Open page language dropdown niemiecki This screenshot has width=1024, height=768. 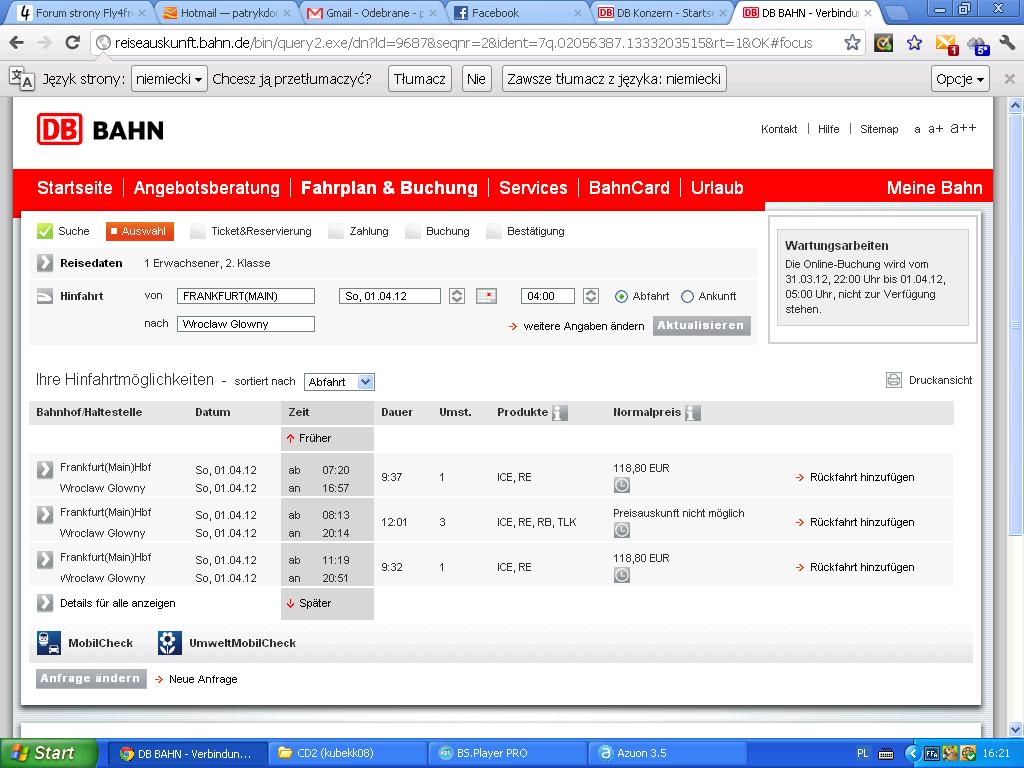[169, 79]
